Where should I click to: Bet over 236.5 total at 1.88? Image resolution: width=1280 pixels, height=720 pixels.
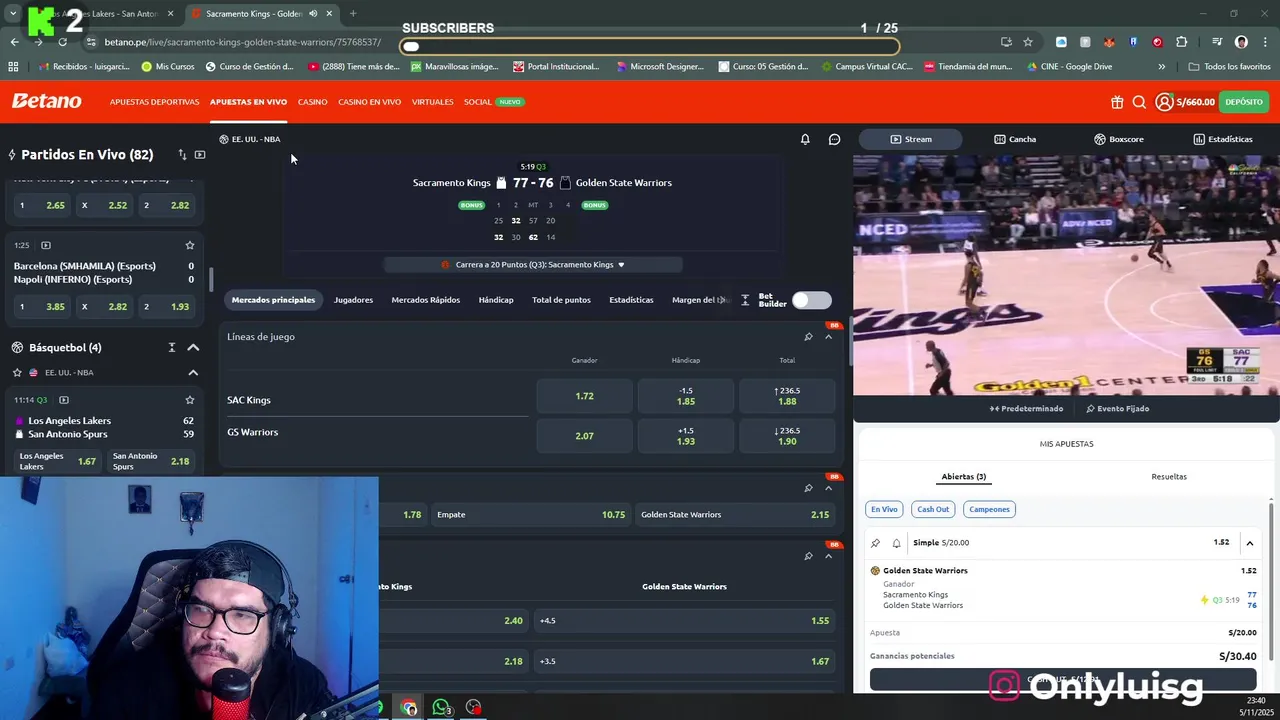pos(787,396)
